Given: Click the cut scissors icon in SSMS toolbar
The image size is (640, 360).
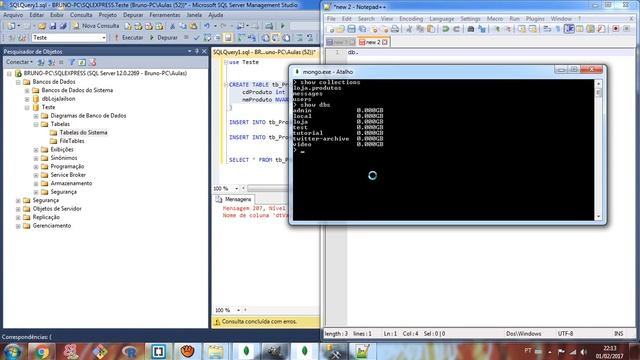Looking at the screenshot, I should click(172, 26).
